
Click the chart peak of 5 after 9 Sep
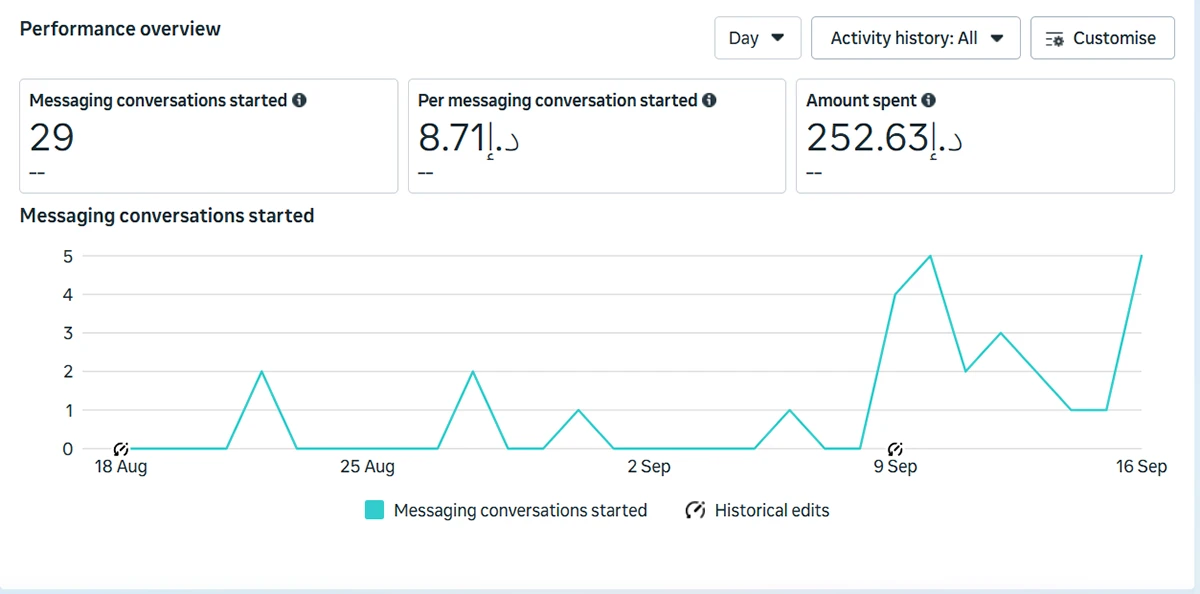point(931,256)
